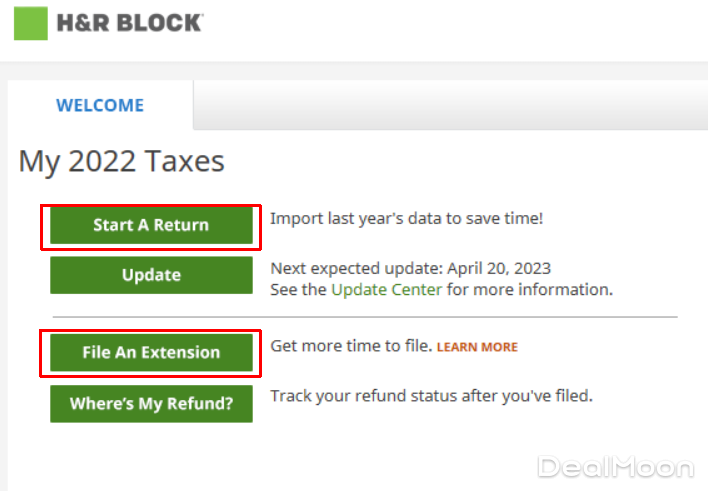Switch to the WELCOME tab
Viewport: 708px width, 491px height.
pos(100,105)
